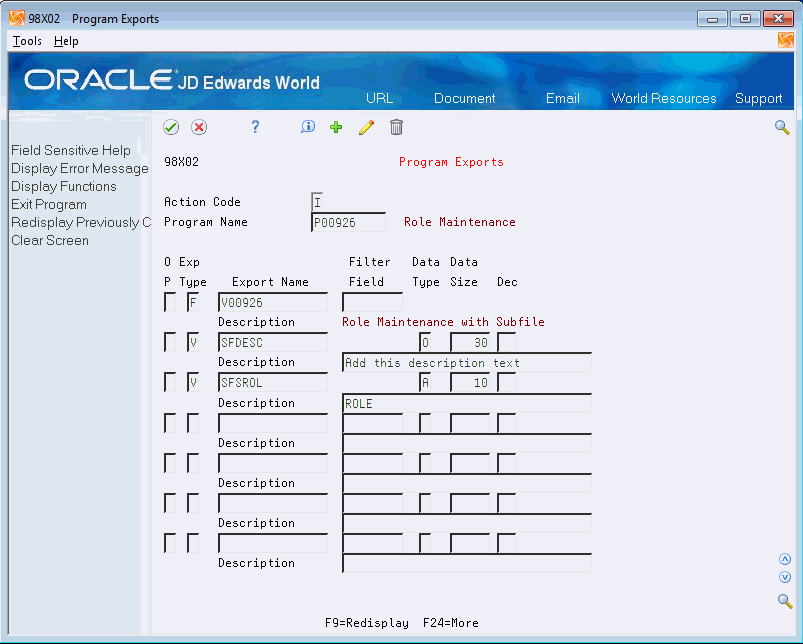The height and width of the screenshot is (644, 803).
Task: Click the Program Name field P00926
Action: (x=348, y=222)
